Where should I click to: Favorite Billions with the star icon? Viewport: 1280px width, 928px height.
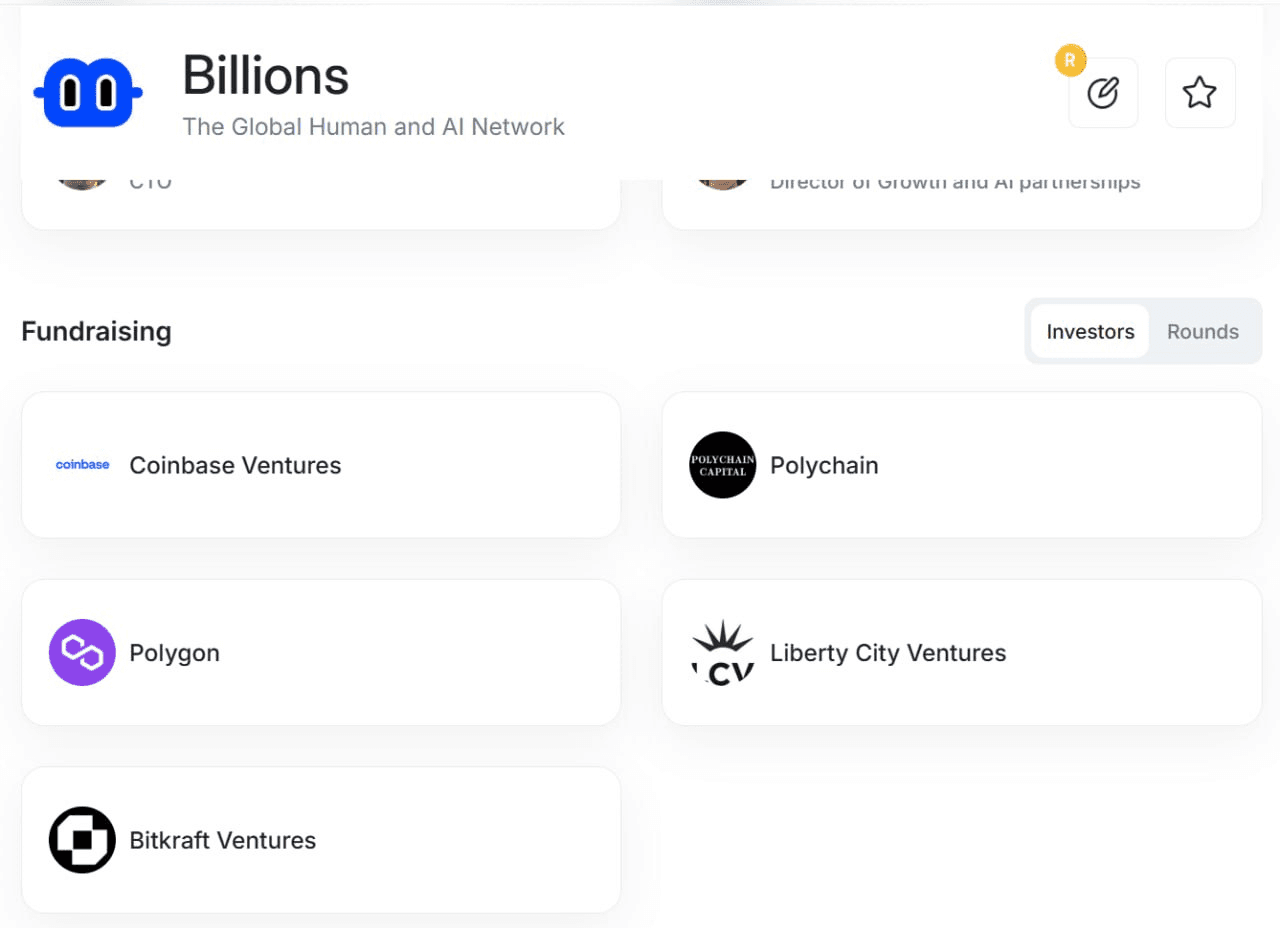[1200, 93]
